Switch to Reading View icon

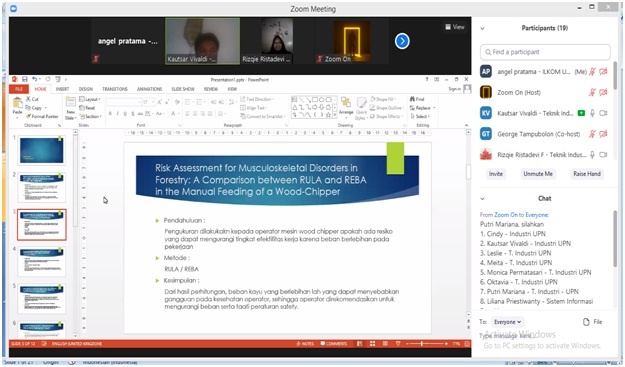pos(385,343)
